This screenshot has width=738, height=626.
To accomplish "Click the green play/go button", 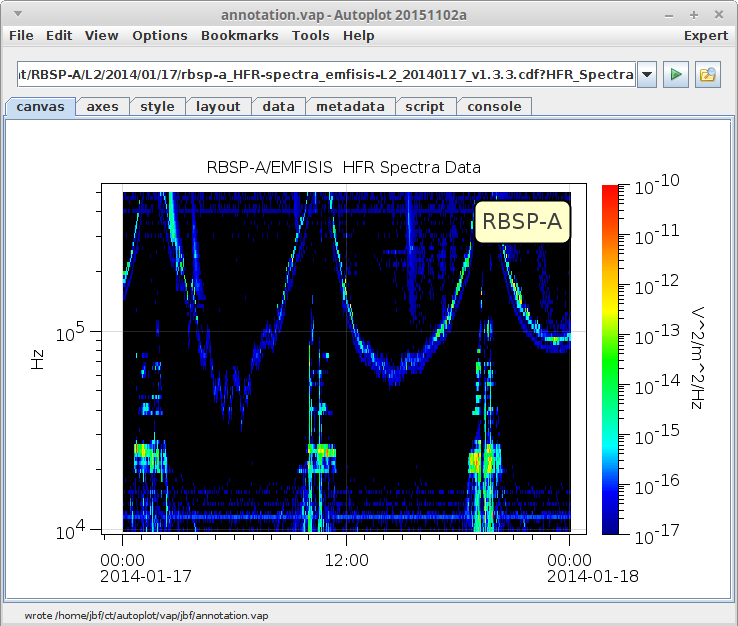I will (676, 75).
